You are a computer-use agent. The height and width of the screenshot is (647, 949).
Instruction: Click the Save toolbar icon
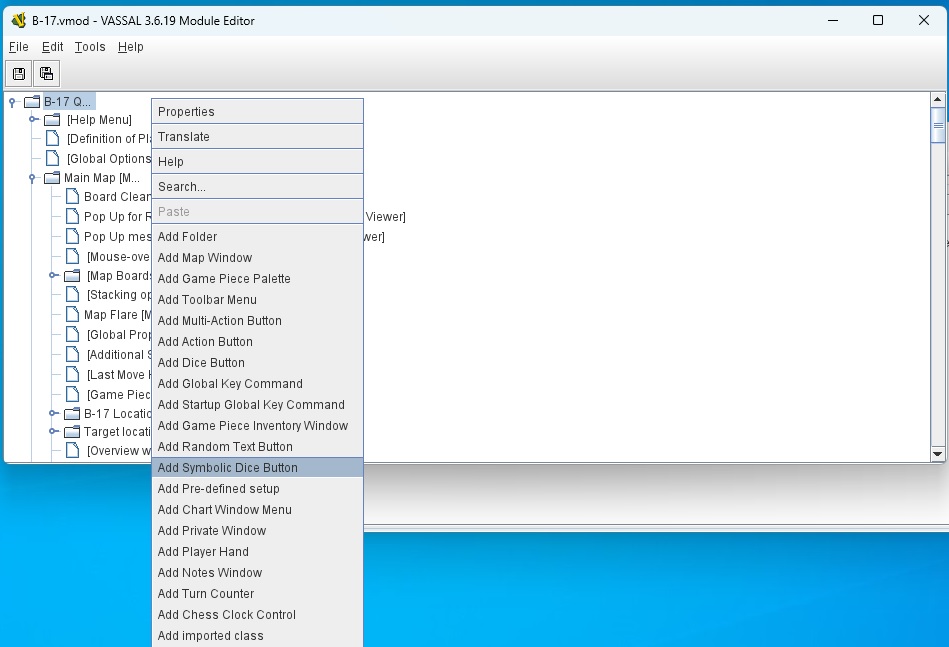pos(19,74)
